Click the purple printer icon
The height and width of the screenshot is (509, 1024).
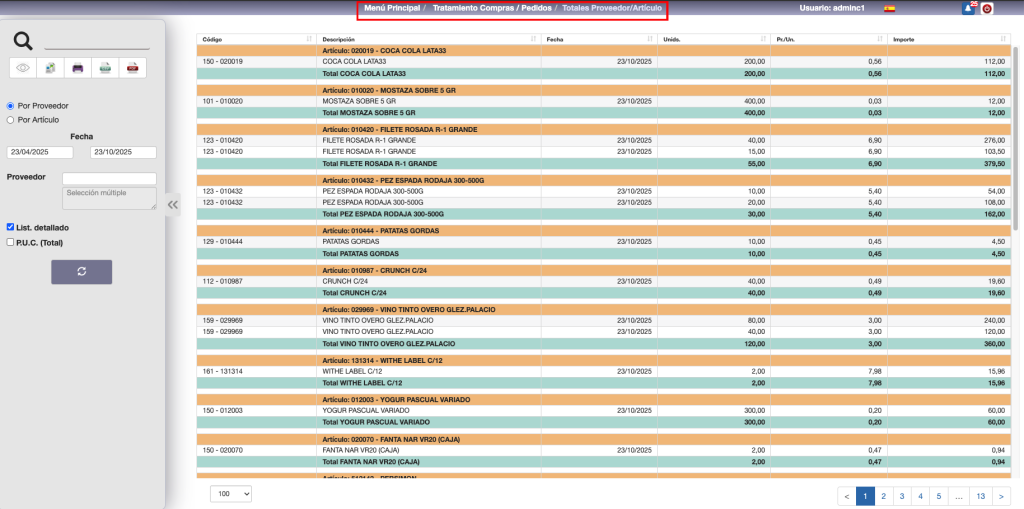tap(77, 68)
